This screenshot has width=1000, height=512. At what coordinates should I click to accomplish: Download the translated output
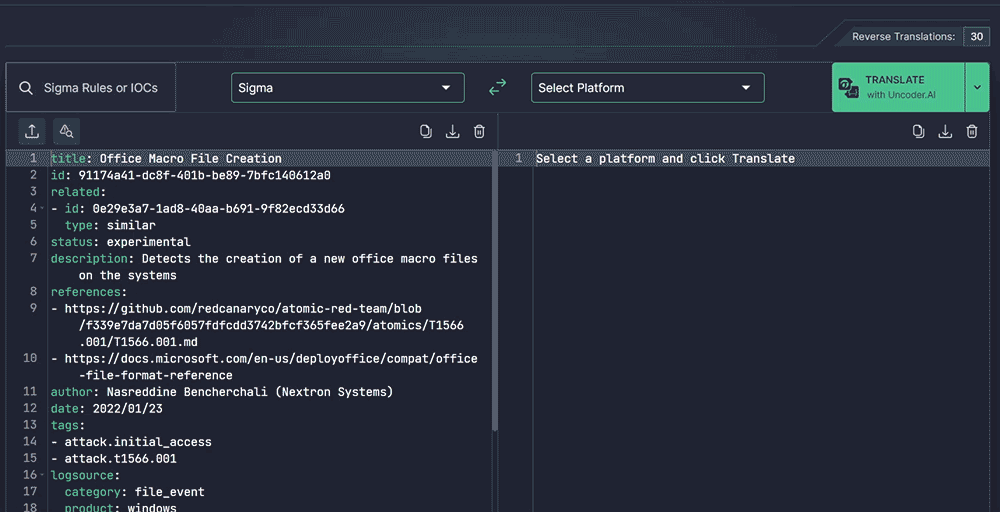click(x=945, y=131)
